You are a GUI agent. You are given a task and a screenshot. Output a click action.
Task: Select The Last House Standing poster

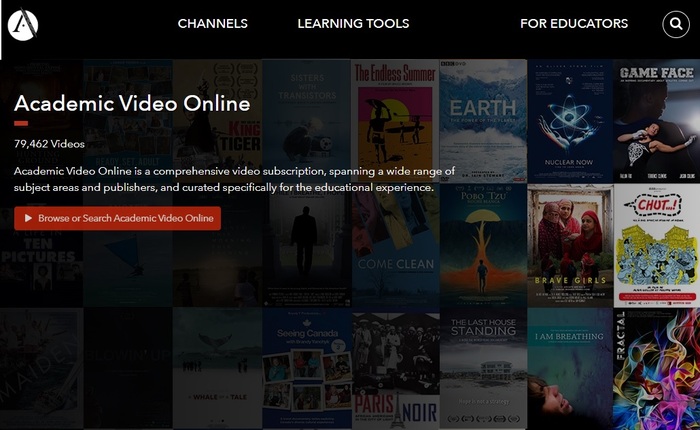pos(482,368)
